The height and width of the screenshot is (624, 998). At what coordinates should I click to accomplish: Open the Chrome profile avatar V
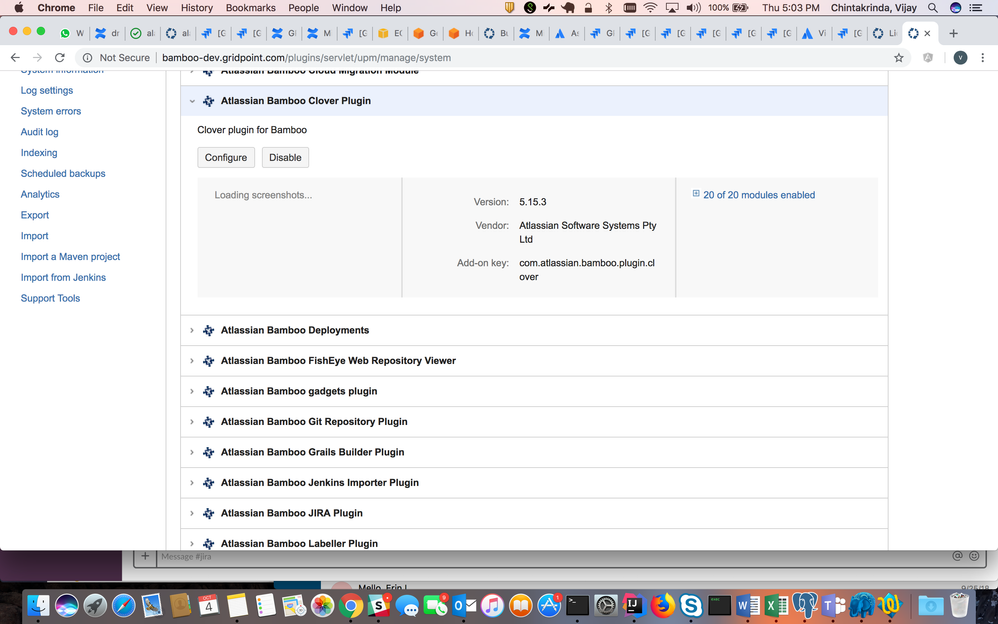960,58
